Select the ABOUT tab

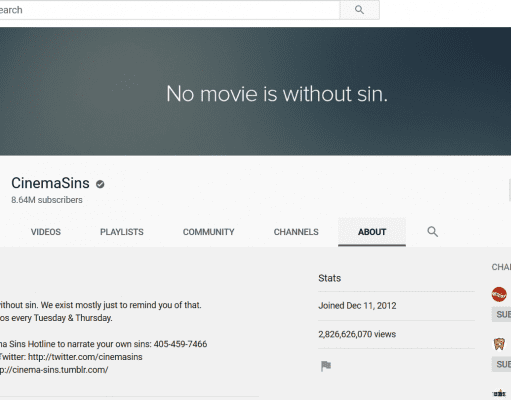[x=372, y=232]
